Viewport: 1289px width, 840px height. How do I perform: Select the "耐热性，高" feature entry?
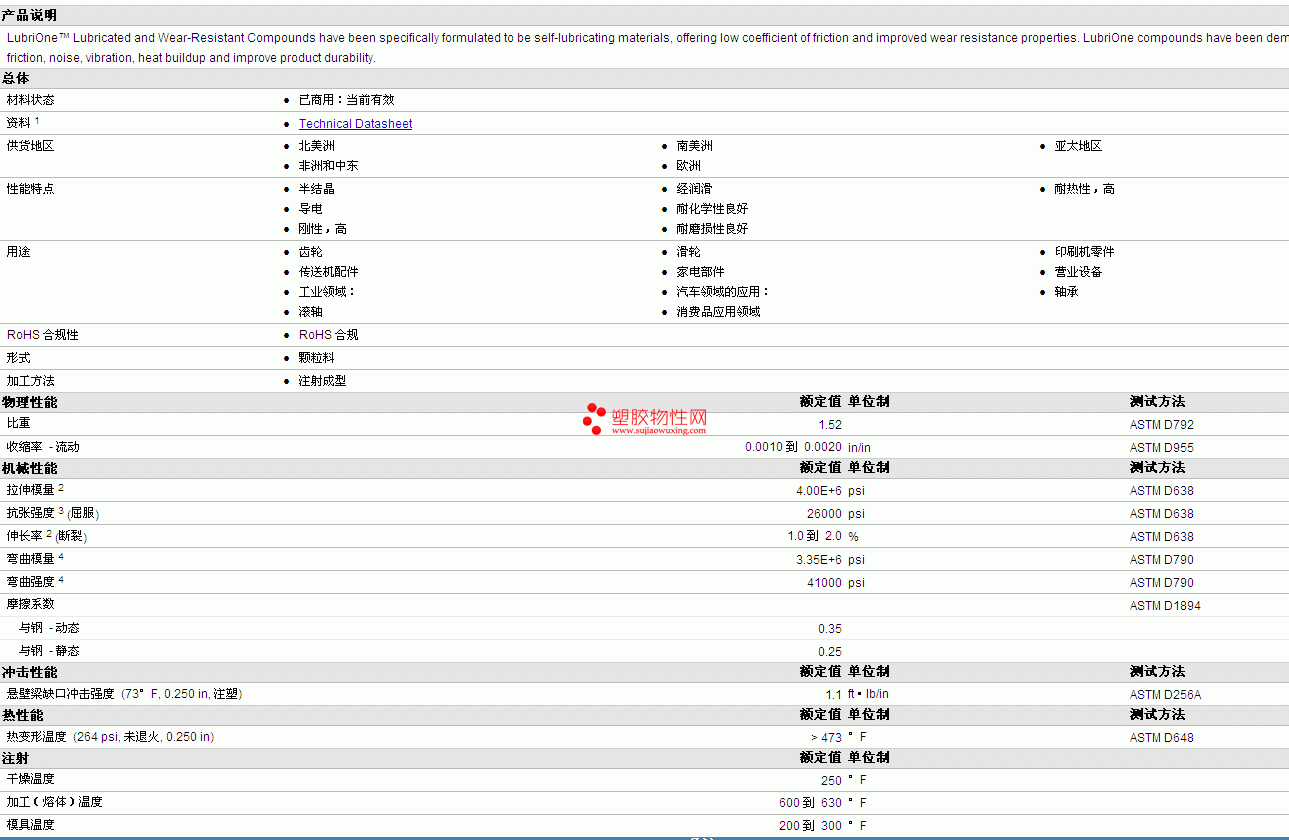[x=1084, y=189]
